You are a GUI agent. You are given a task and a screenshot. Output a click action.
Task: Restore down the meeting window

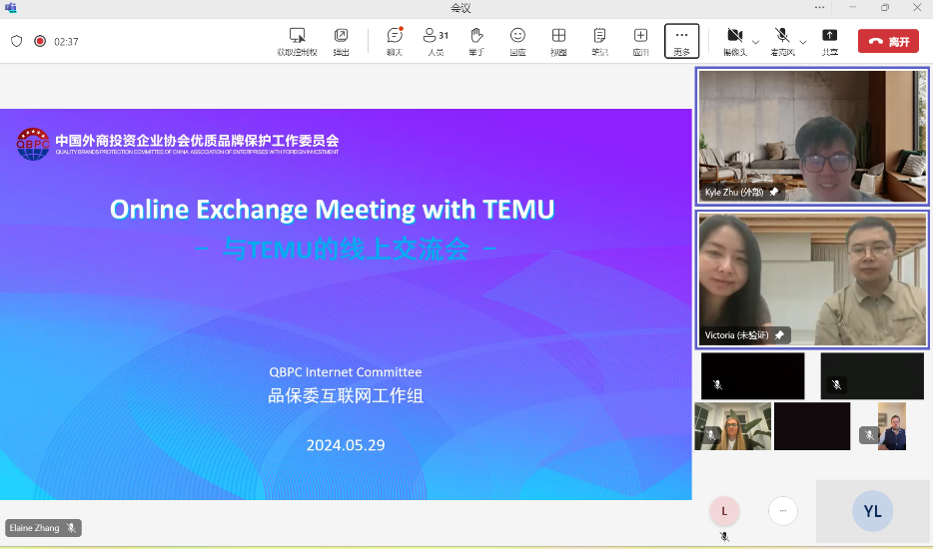coord(885,7)
